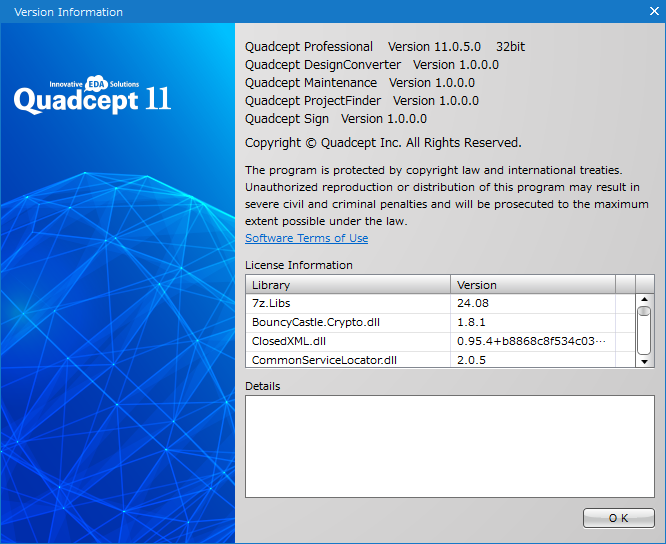Click the truncated ClosedXML version 0.95.4 cell
Viewport: 666px width, 544px height.
click(x=532, y=341)
